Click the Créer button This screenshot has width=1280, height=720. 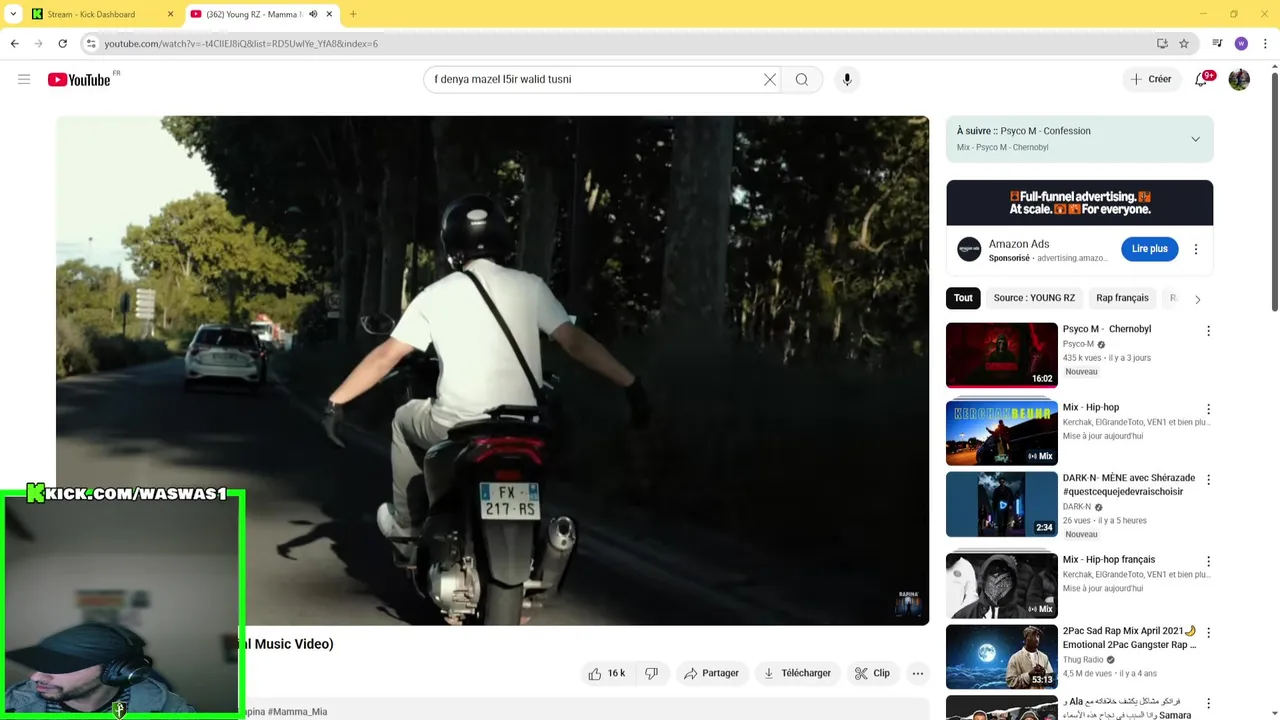tap(1151, 79)
